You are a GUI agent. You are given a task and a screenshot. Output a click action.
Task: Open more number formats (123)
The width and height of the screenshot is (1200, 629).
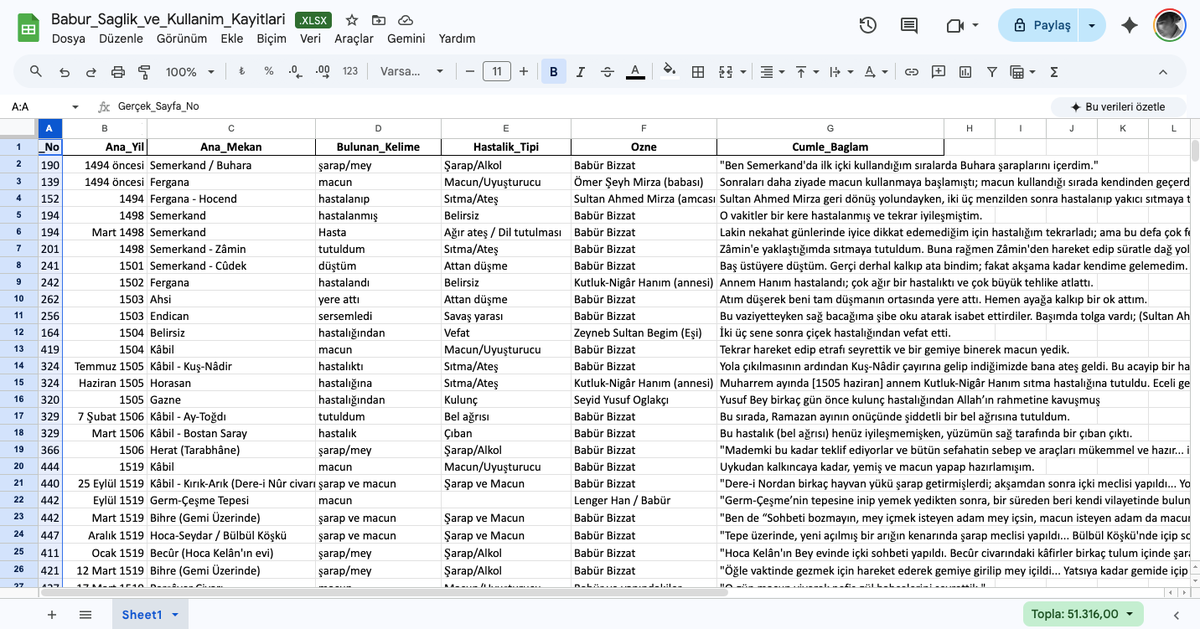[x=350, y=72]
